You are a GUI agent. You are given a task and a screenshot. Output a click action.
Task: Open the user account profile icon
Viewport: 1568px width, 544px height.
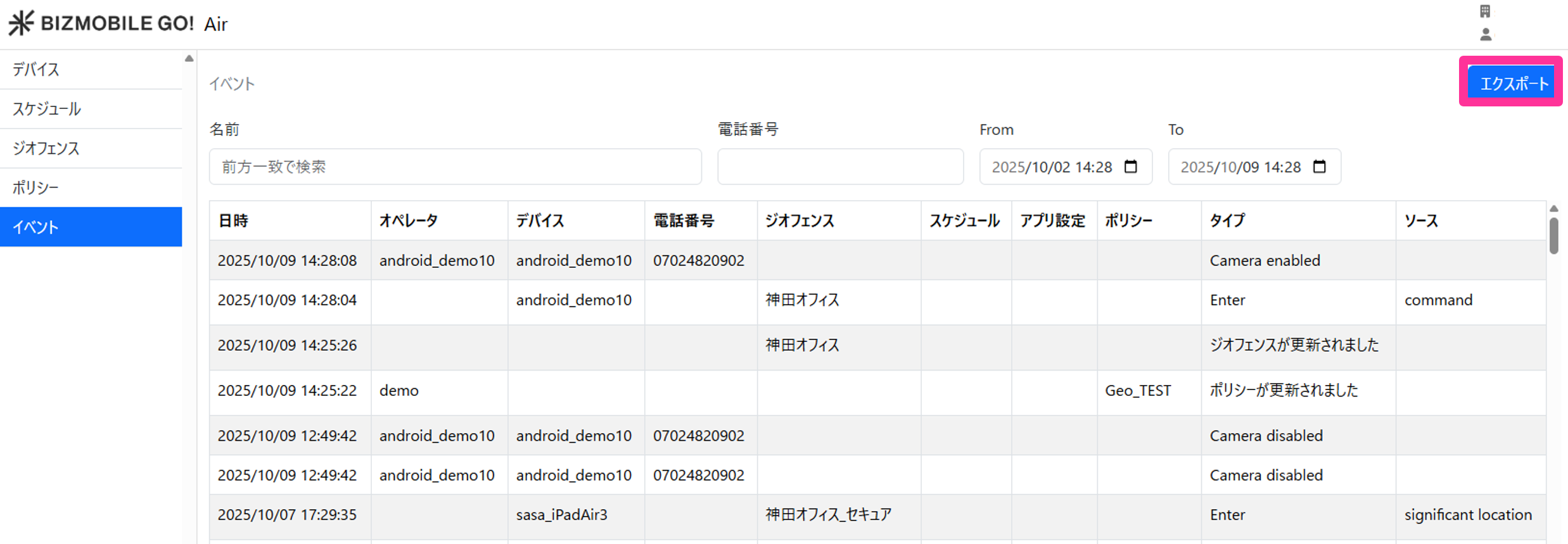[1485, 35]
